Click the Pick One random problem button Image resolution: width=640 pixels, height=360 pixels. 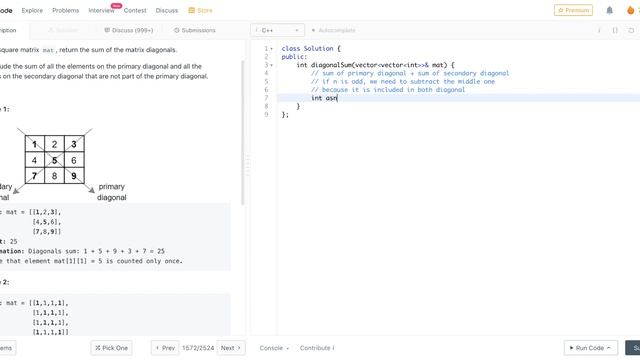(x=111, y=348)
